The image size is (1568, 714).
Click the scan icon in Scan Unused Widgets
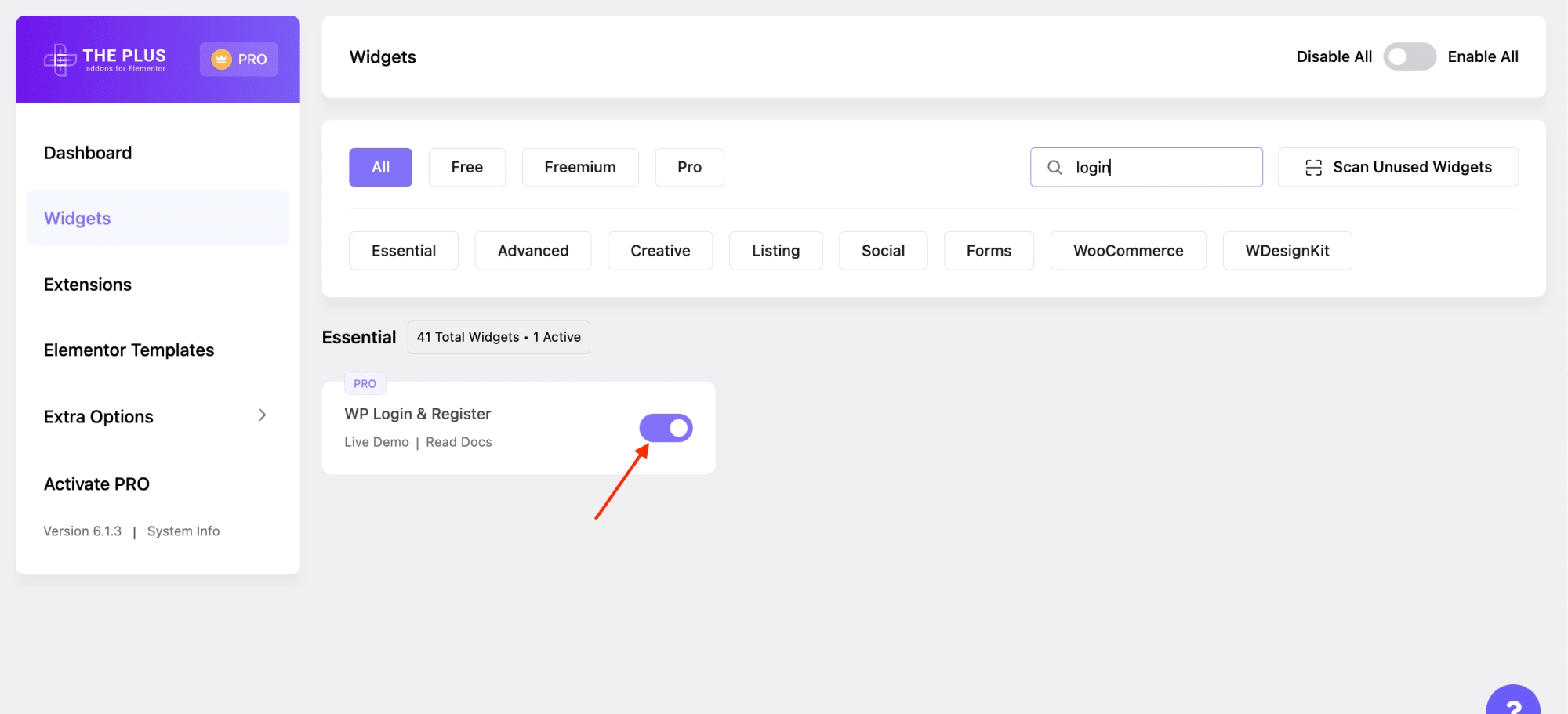point(1313,168)
